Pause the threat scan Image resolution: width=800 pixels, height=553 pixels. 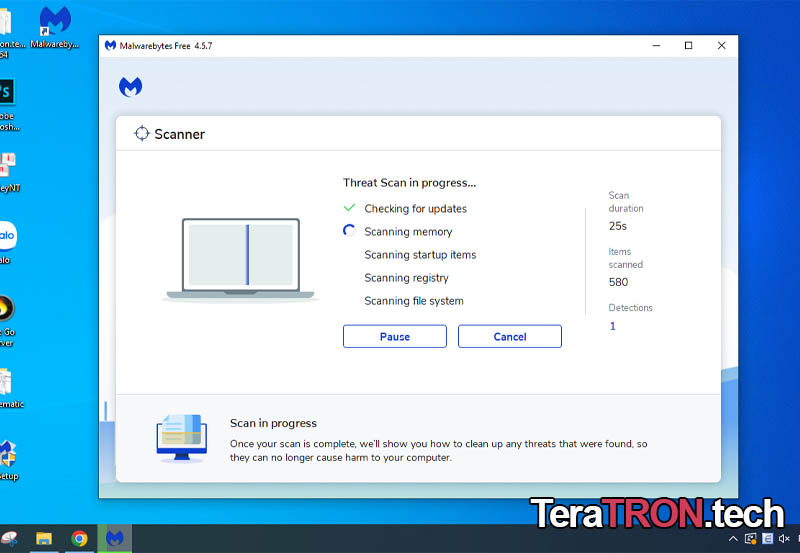click(394, 336)
